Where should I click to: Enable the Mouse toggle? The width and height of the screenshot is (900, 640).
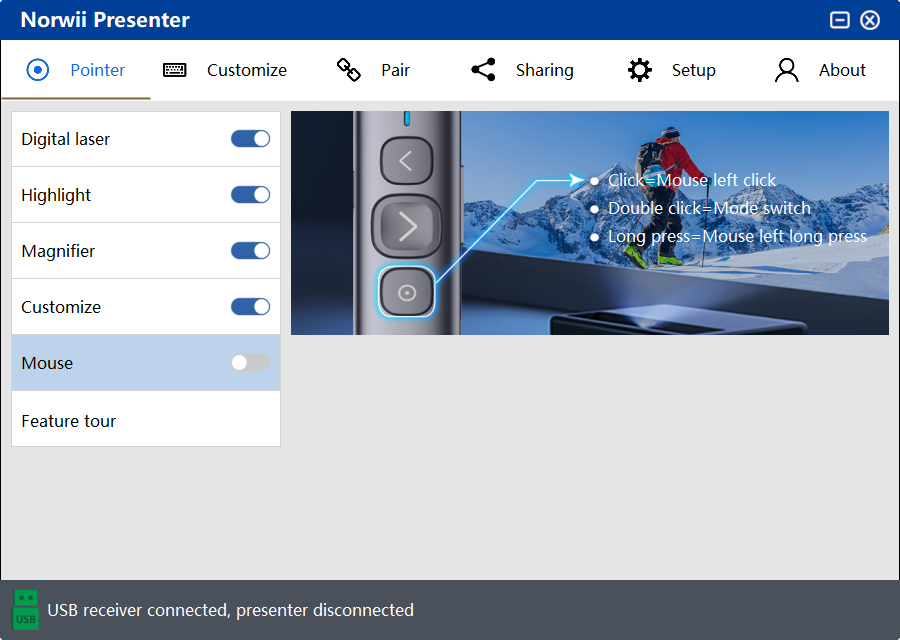pos(250,363)
